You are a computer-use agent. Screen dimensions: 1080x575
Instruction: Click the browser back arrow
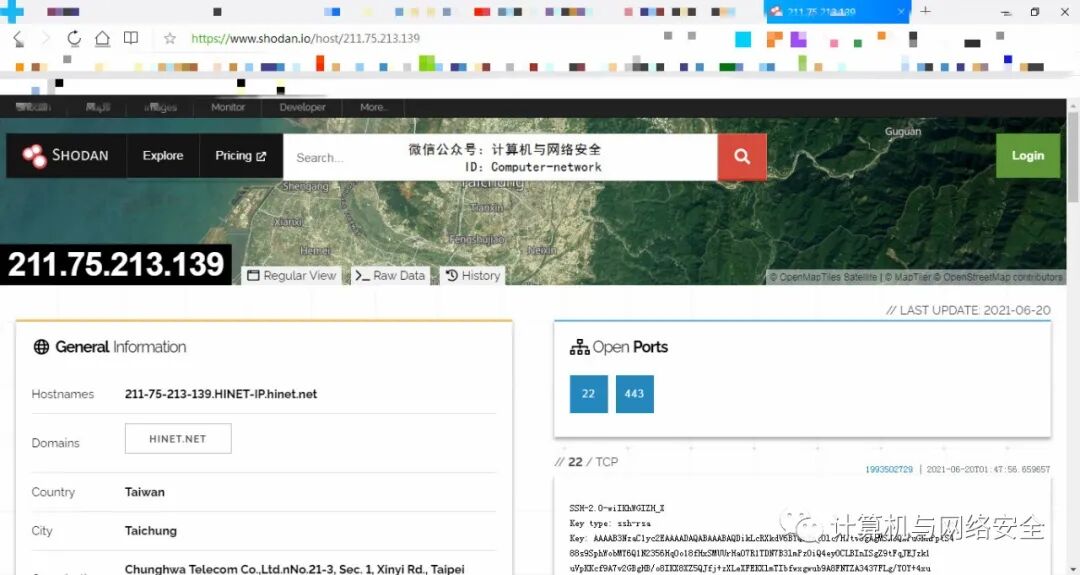[19, 39]
